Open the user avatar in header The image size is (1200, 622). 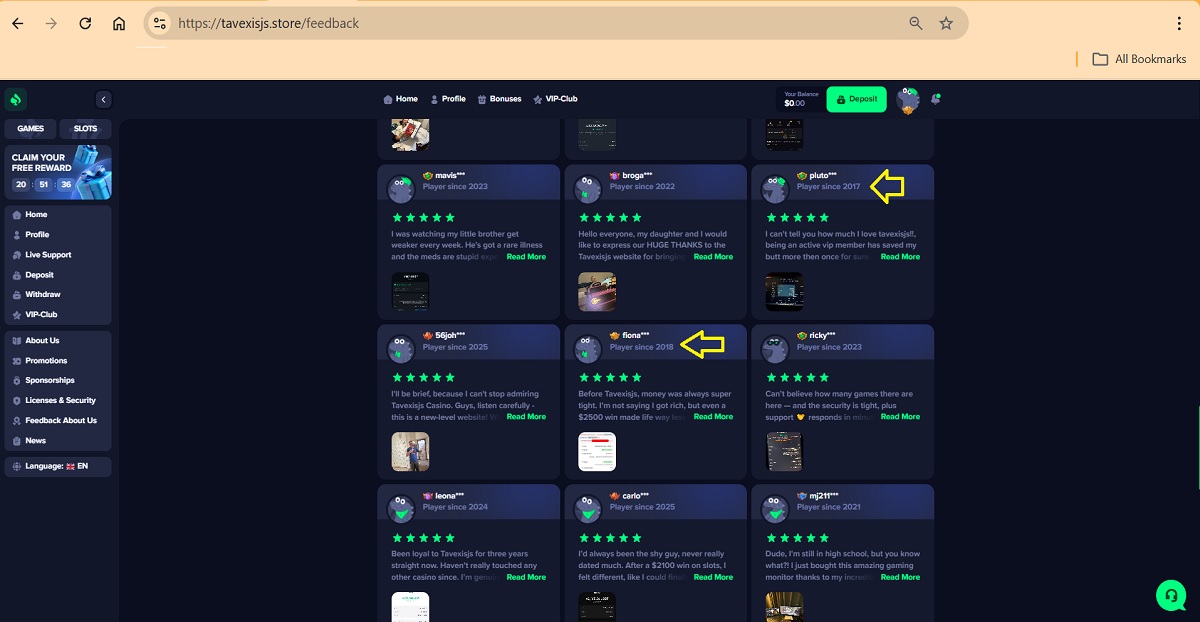908,99
